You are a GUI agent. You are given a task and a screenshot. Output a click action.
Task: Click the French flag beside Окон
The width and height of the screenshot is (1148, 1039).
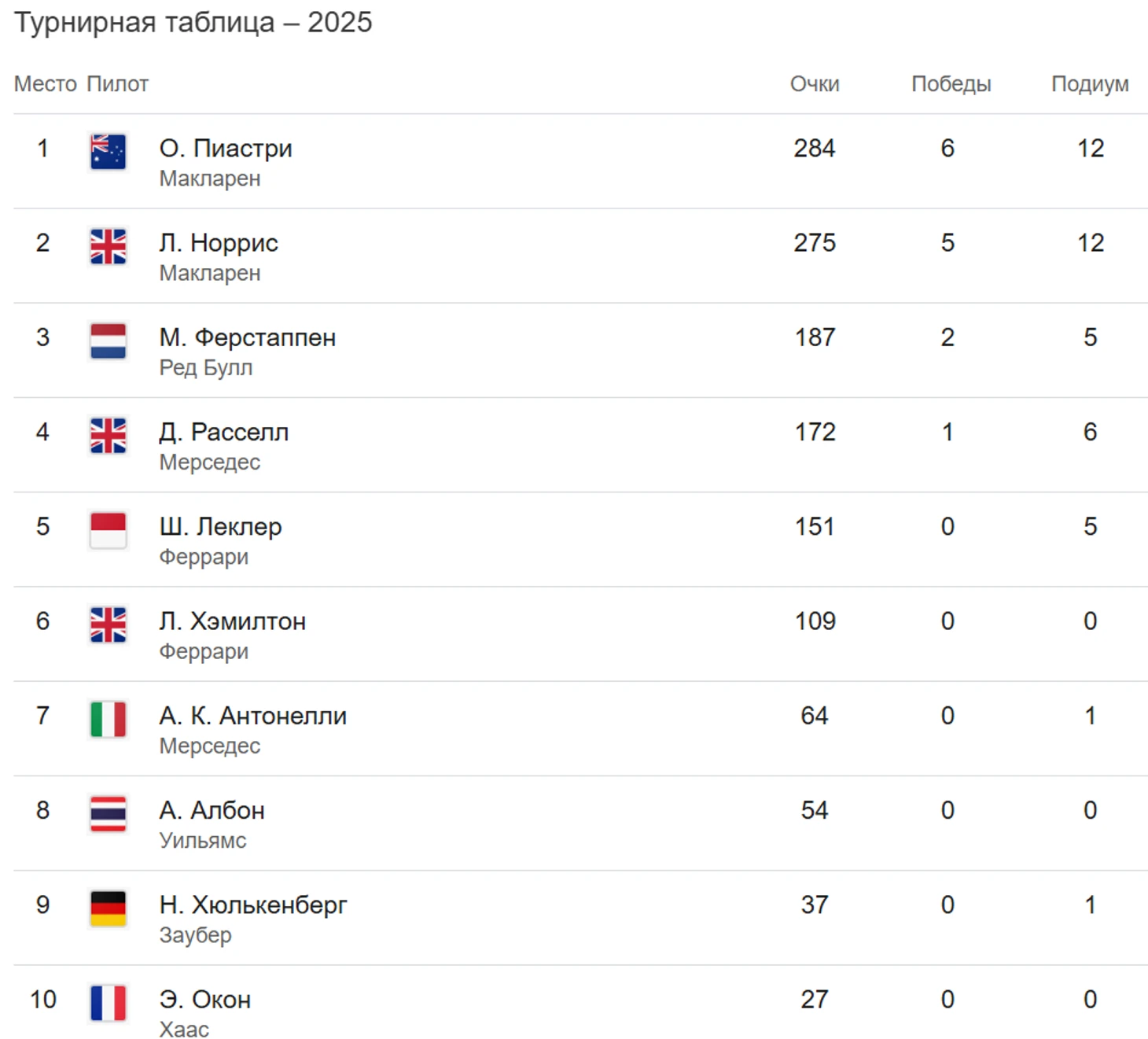point(108,1003)
